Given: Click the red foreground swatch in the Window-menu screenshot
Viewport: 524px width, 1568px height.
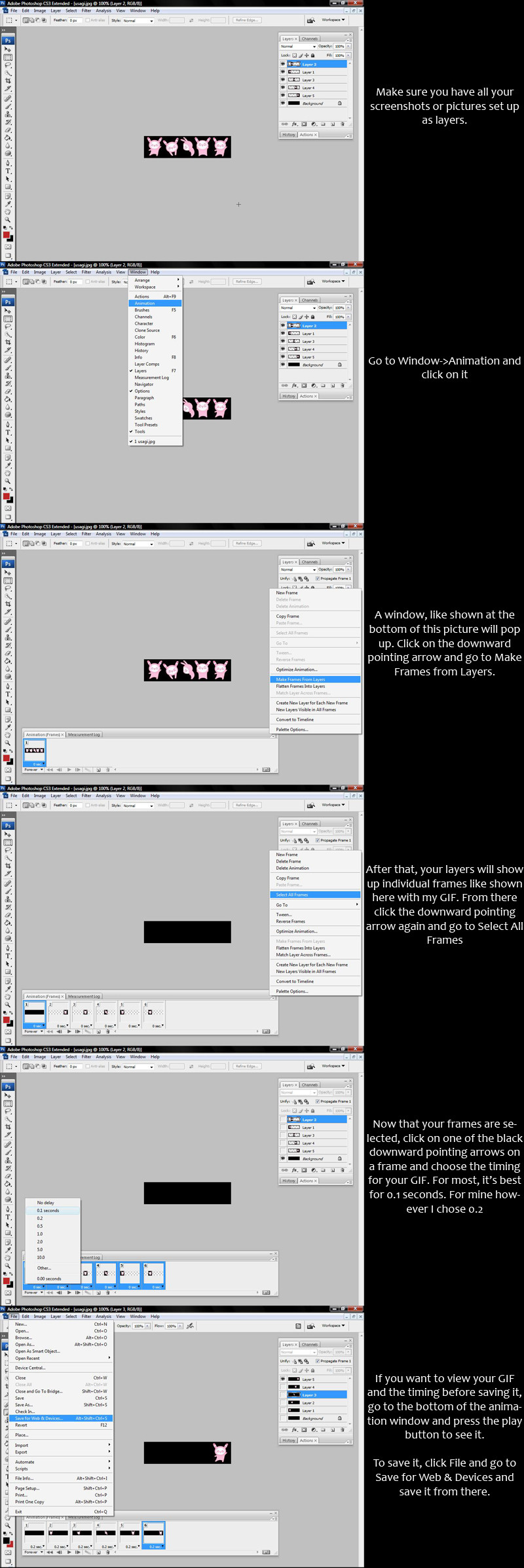Looking at the screenshot, I should point(7,497).
